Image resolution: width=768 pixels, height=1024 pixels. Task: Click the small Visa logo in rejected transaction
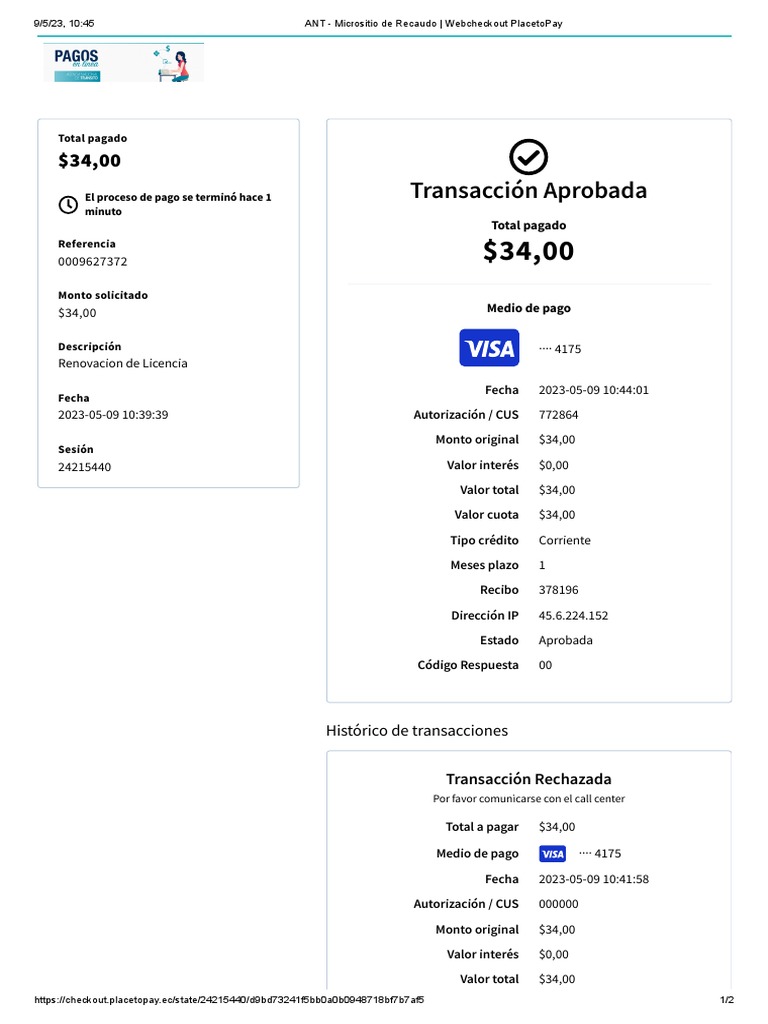tap(552, 854)
